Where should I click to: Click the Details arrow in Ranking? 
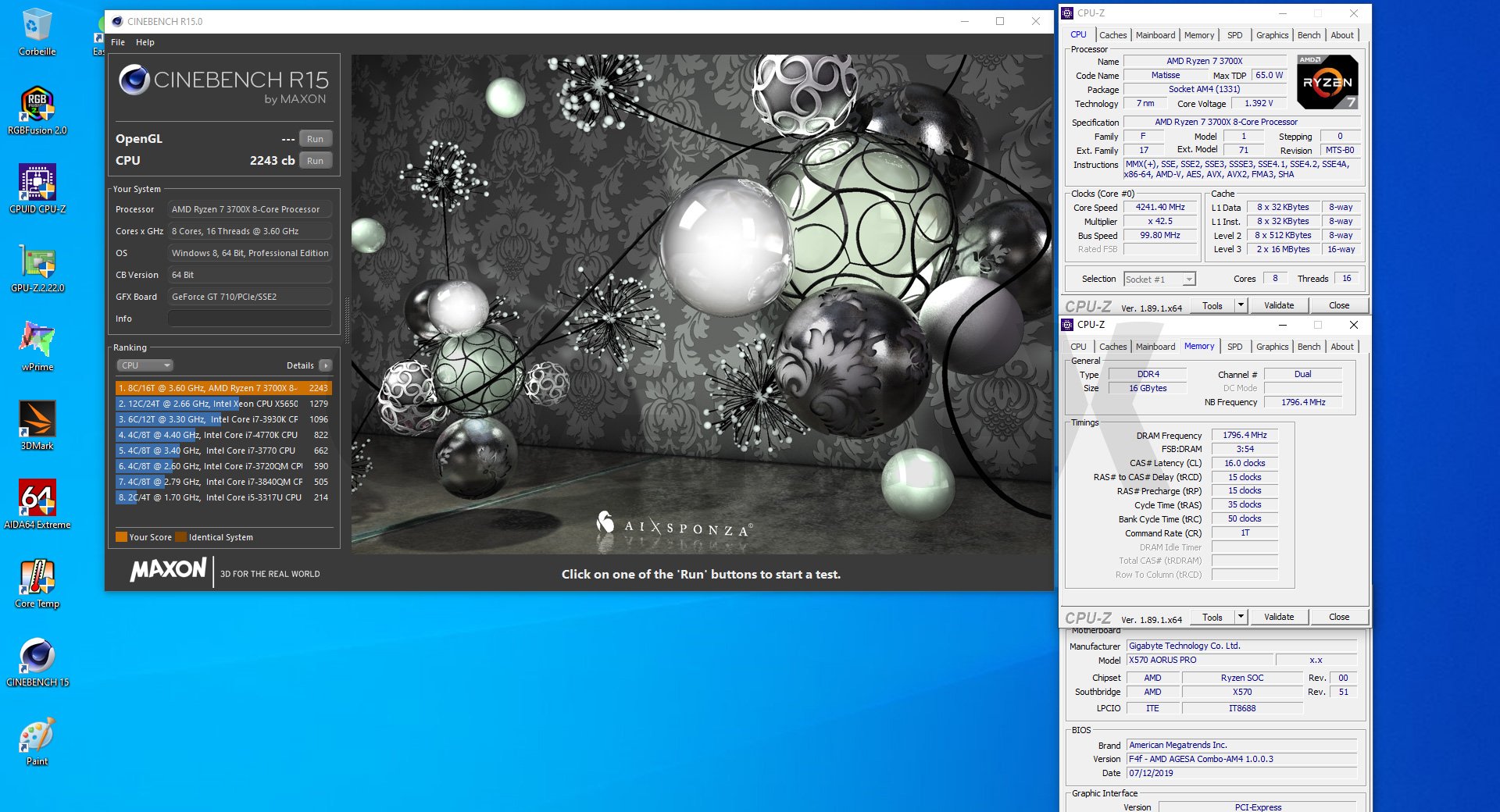pyautogui.click(x=326, y=365)
